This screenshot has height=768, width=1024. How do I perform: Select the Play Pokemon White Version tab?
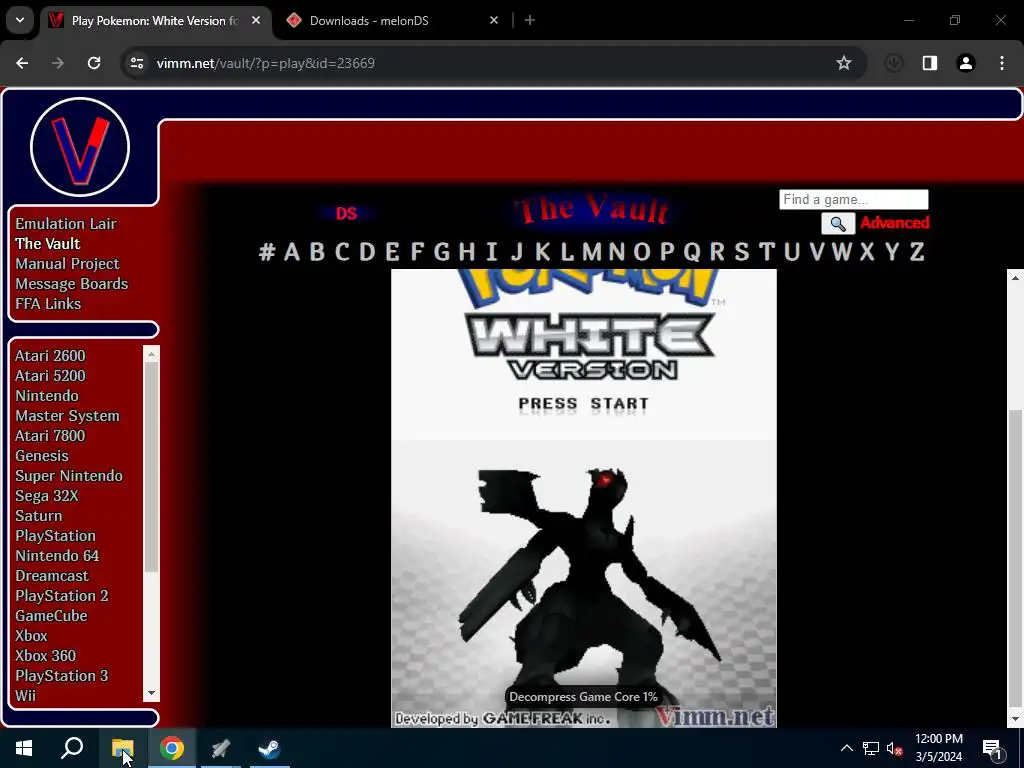(155, 20)
